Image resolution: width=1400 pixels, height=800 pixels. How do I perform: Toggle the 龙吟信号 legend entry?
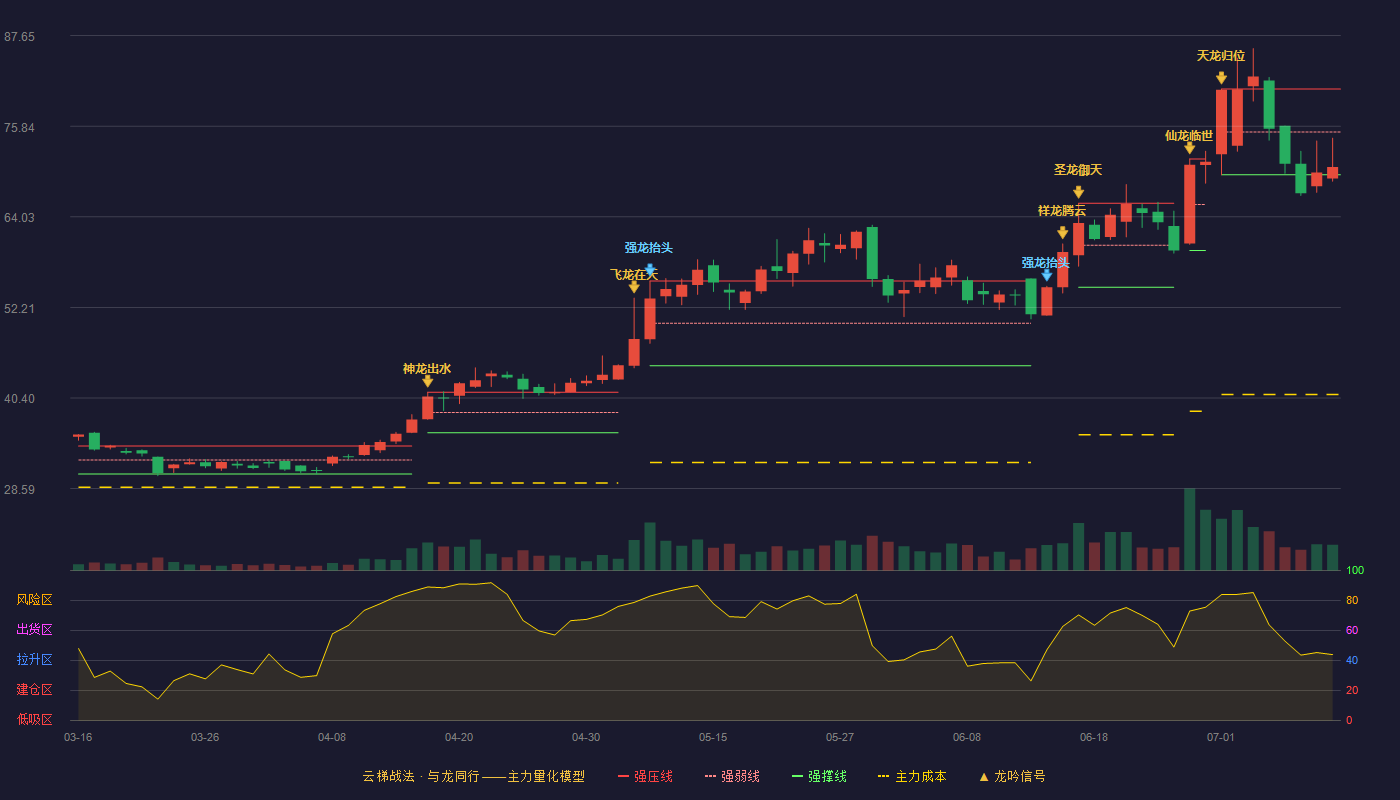(x=1012, y=776)
